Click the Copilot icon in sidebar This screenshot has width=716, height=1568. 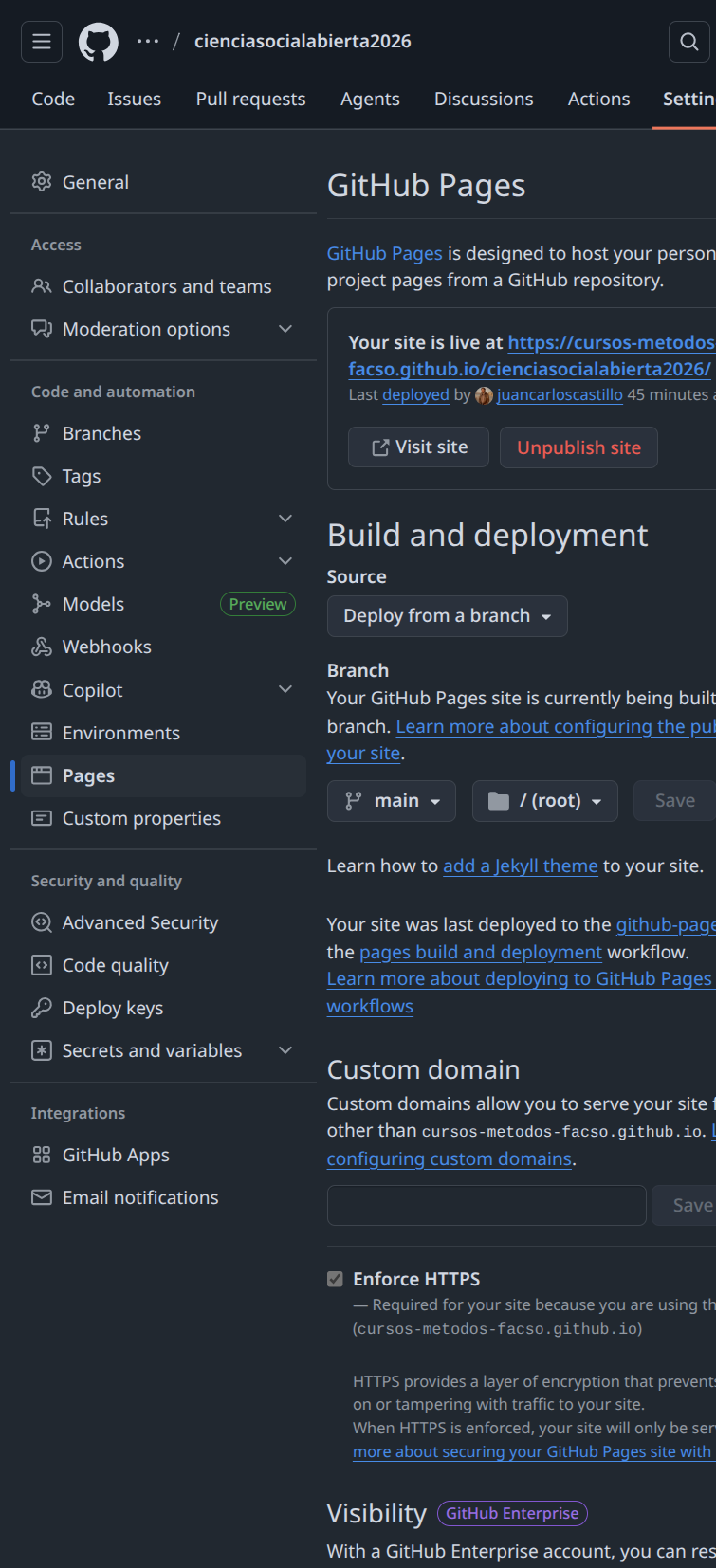point(42,689)
